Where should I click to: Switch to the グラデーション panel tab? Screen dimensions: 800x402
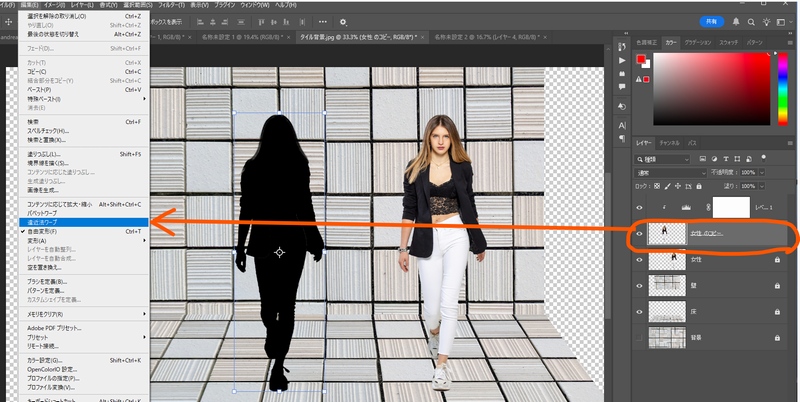[697, 43]
